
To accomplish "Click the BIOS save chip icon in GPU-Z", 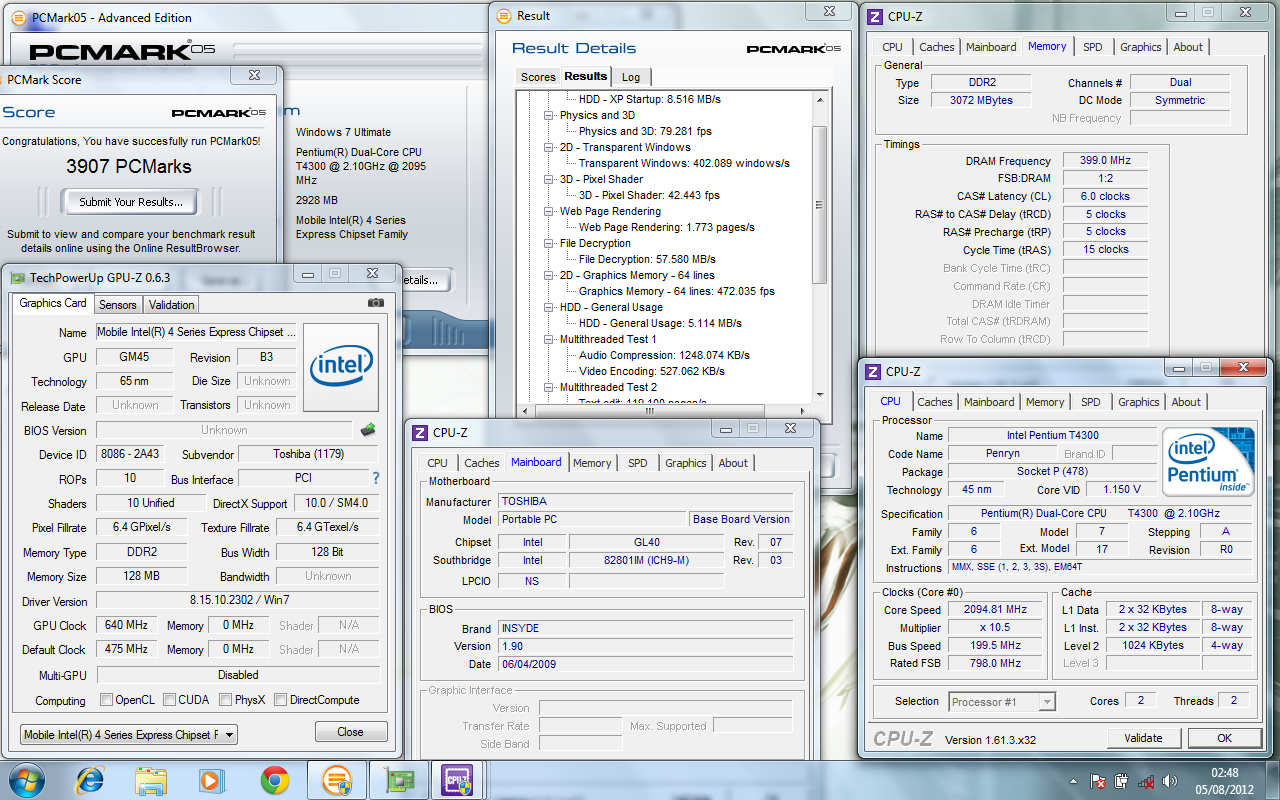I will tap(368, 430).
